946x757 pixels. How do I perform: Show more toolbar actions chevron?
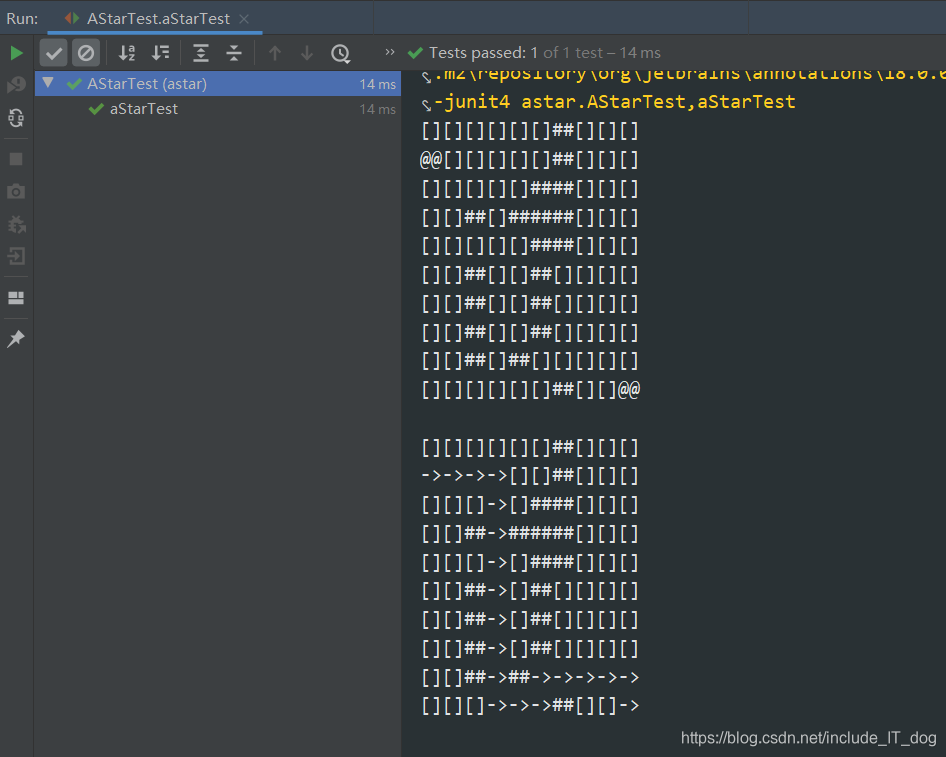(x=390, y=52)
